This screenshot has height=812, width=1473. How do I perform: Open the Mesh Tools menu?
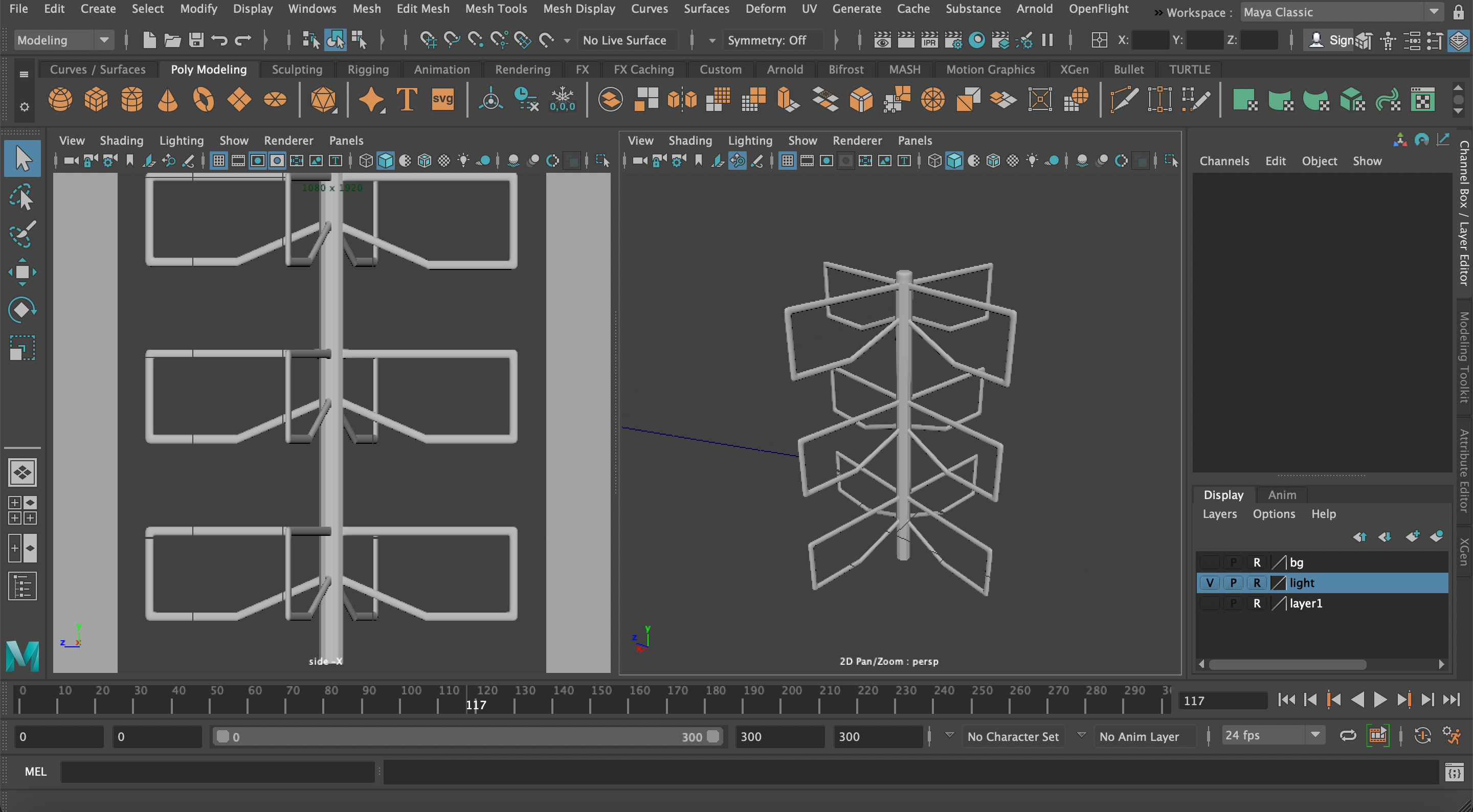pyautogui.click(x=496, y=9)
